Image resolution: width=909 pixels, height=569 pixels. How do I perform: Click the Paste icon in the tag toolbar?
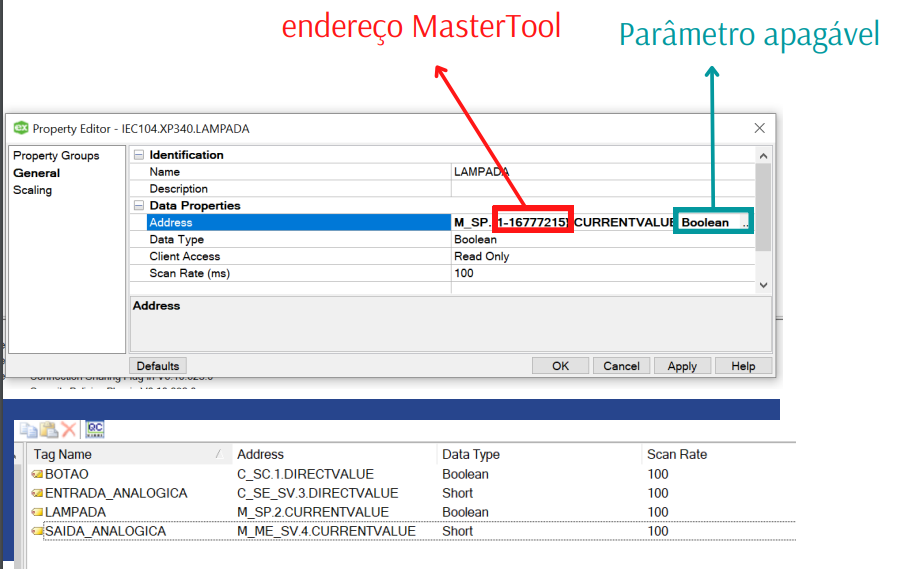[x=48, y=429]
